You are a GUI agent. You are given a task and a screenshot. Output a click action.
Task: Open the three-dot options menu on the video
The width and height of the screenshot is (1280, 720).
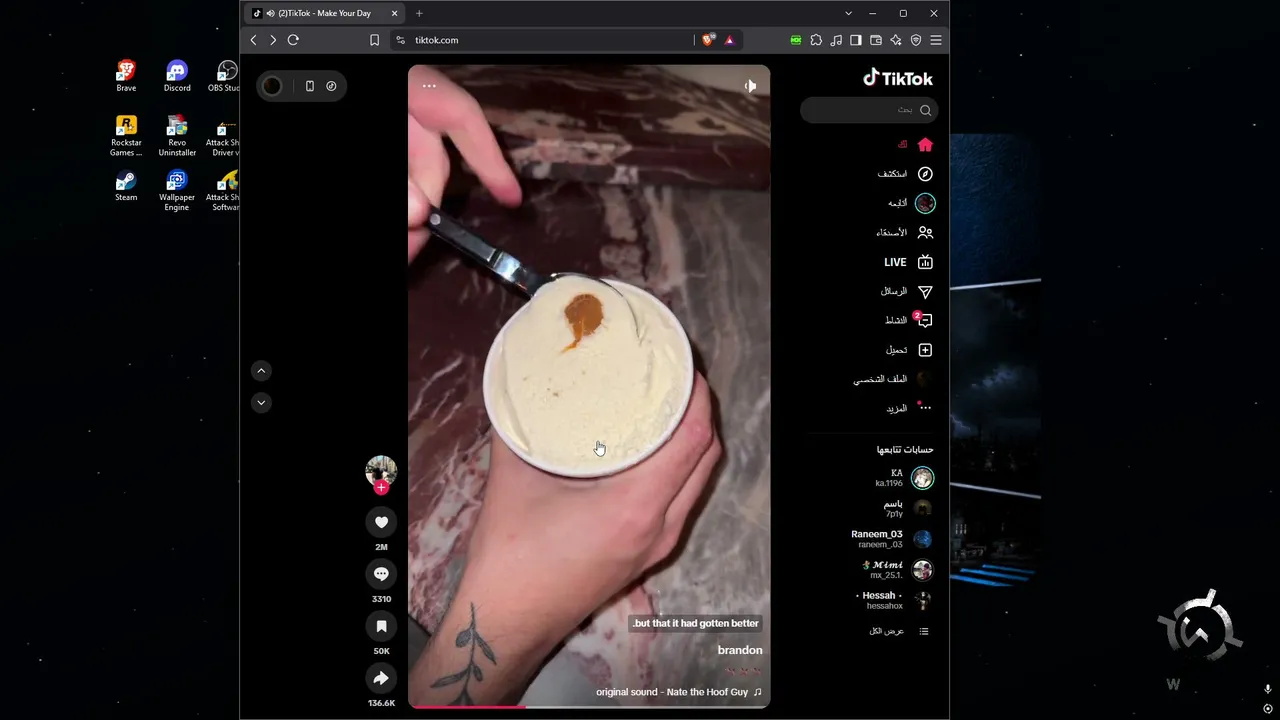(429, 86)
